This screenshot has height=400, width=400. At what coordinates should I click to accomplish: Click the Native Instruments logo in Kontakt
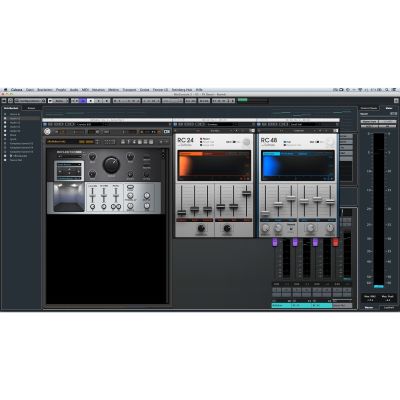coord(47,132)
